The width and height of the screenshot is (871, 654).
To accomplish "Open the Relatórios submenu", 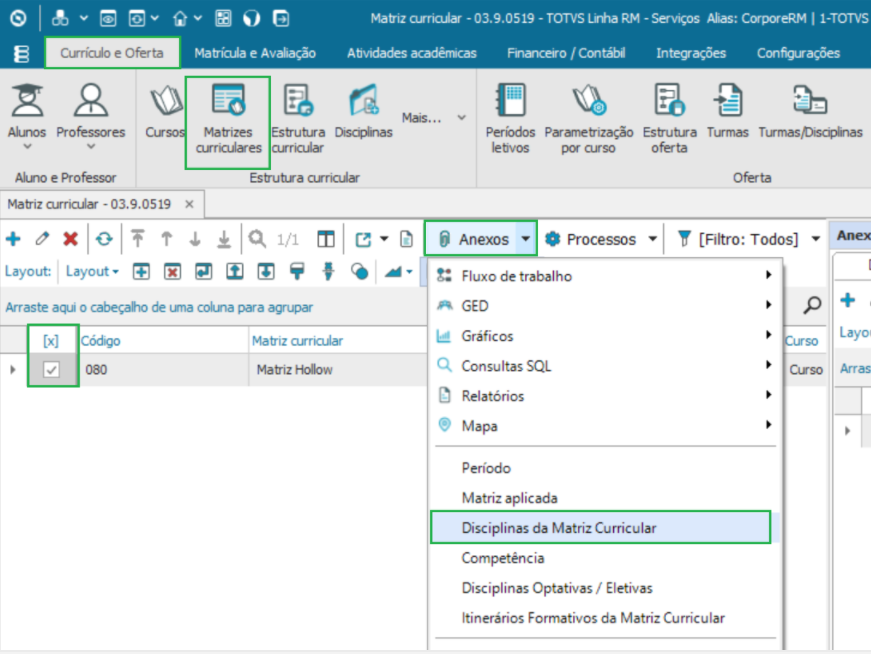I will [605, 396].
